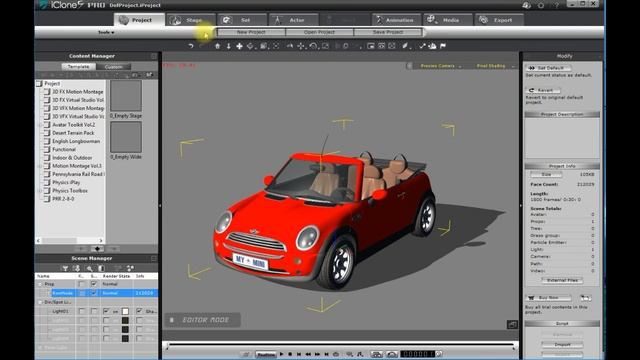Switch to the Export tab
The width and height of the screenshot is (640, 360).
(499, 20)
